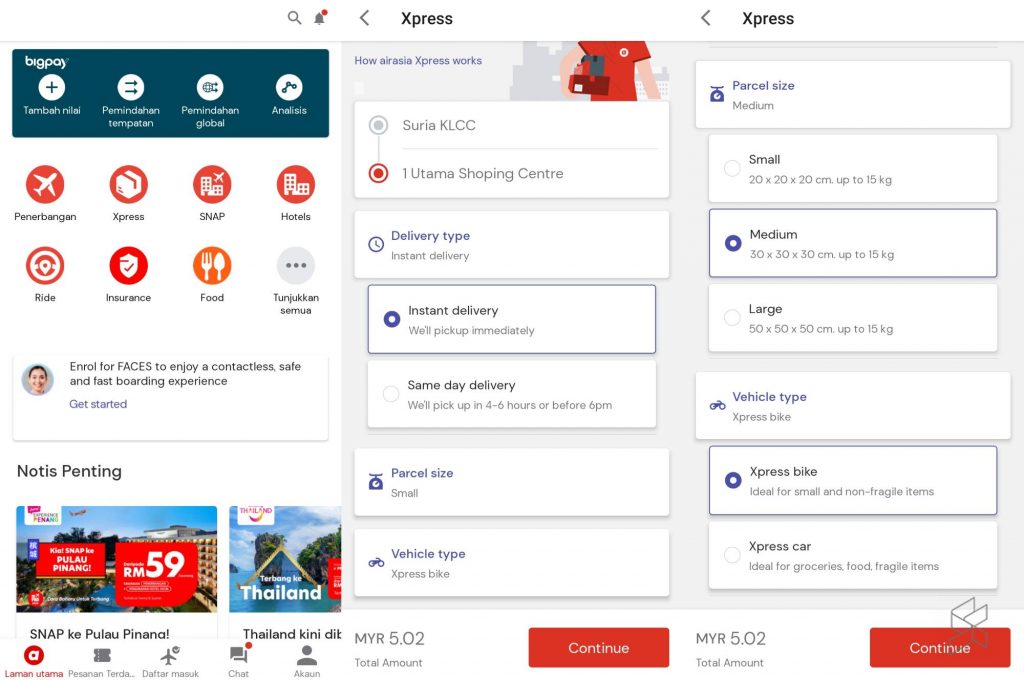Viewport: 1024px width, 682px height.
Task: Open Penerbangan flights icon
Action: click(45, 184)
